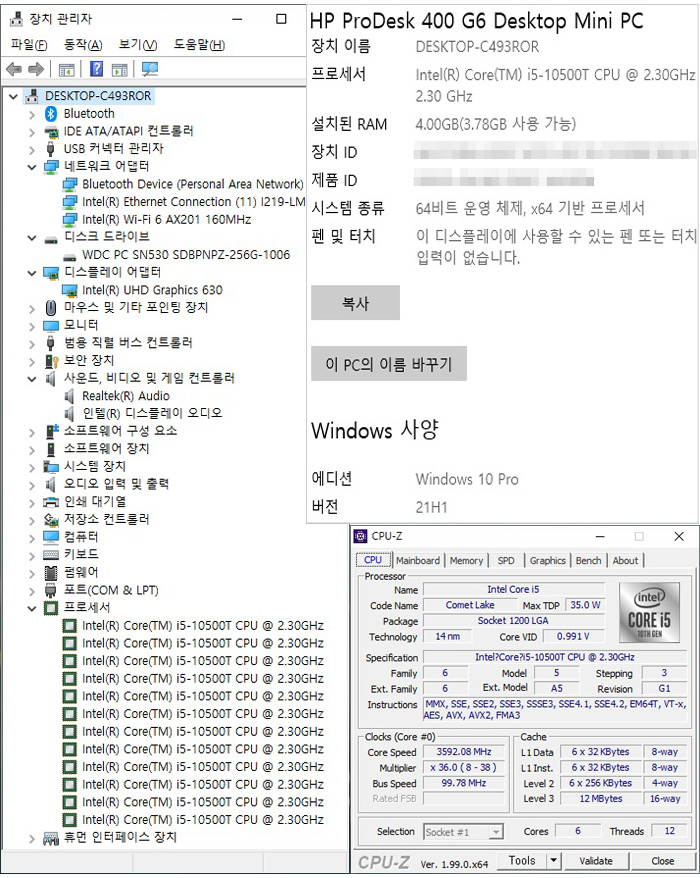Select Intel(R) UHD Graphics 630 adapter

point(152,290)
